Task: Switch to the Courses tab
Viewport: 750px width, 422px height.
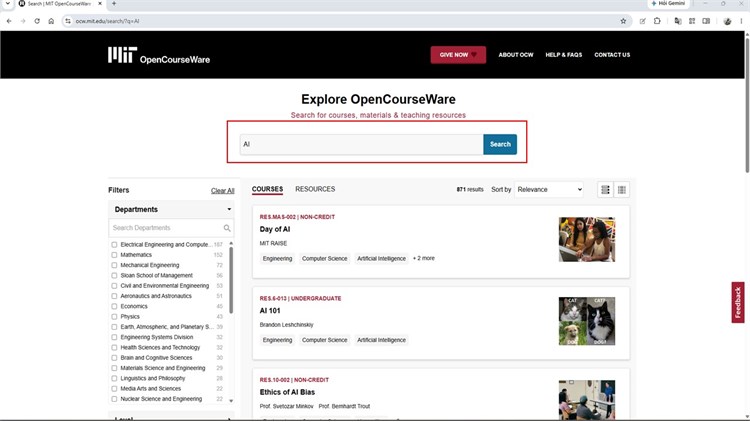Action: pyautogui.click(x=267, y=189)
